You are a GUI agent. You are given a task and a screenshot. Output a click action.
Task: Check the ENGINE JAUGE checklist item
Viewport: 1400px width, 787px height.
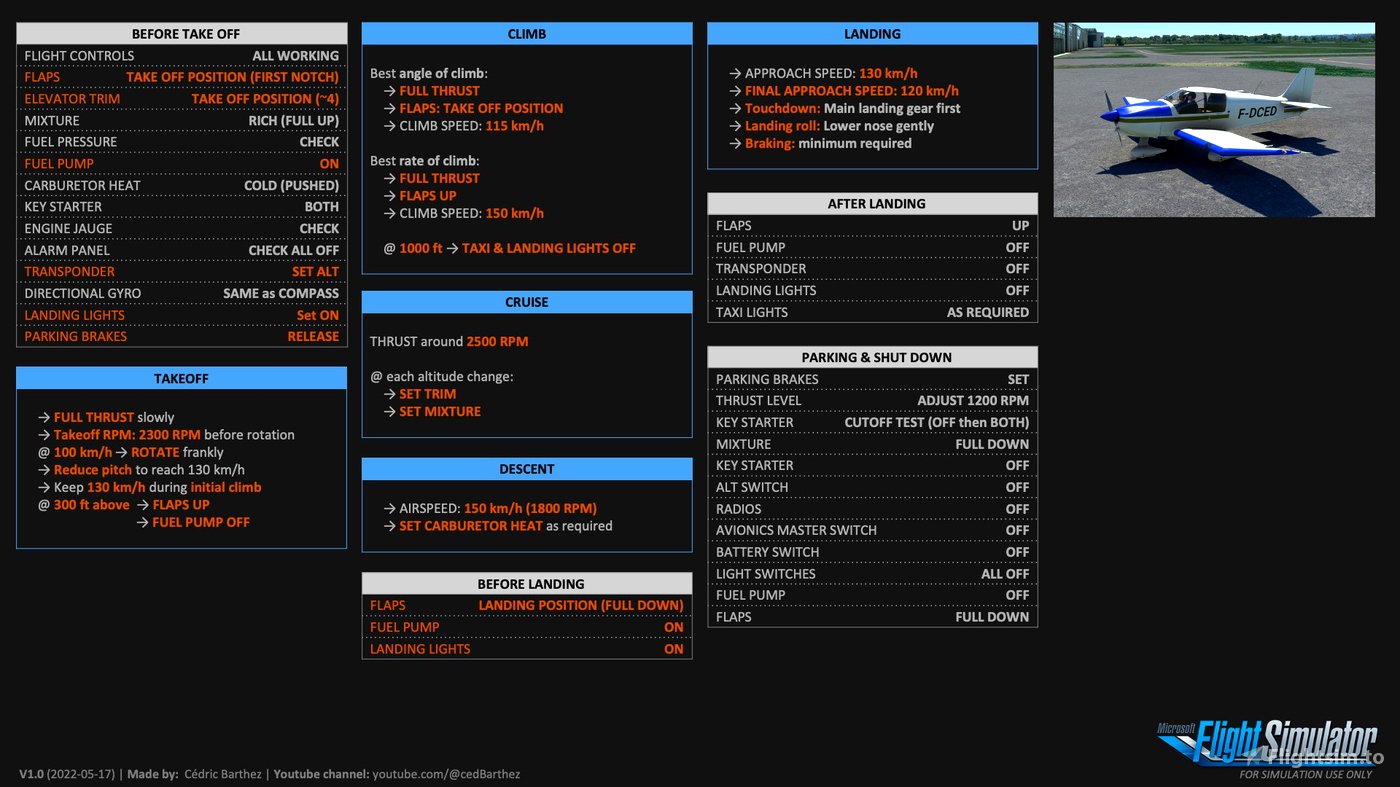(x=180, y=228)
